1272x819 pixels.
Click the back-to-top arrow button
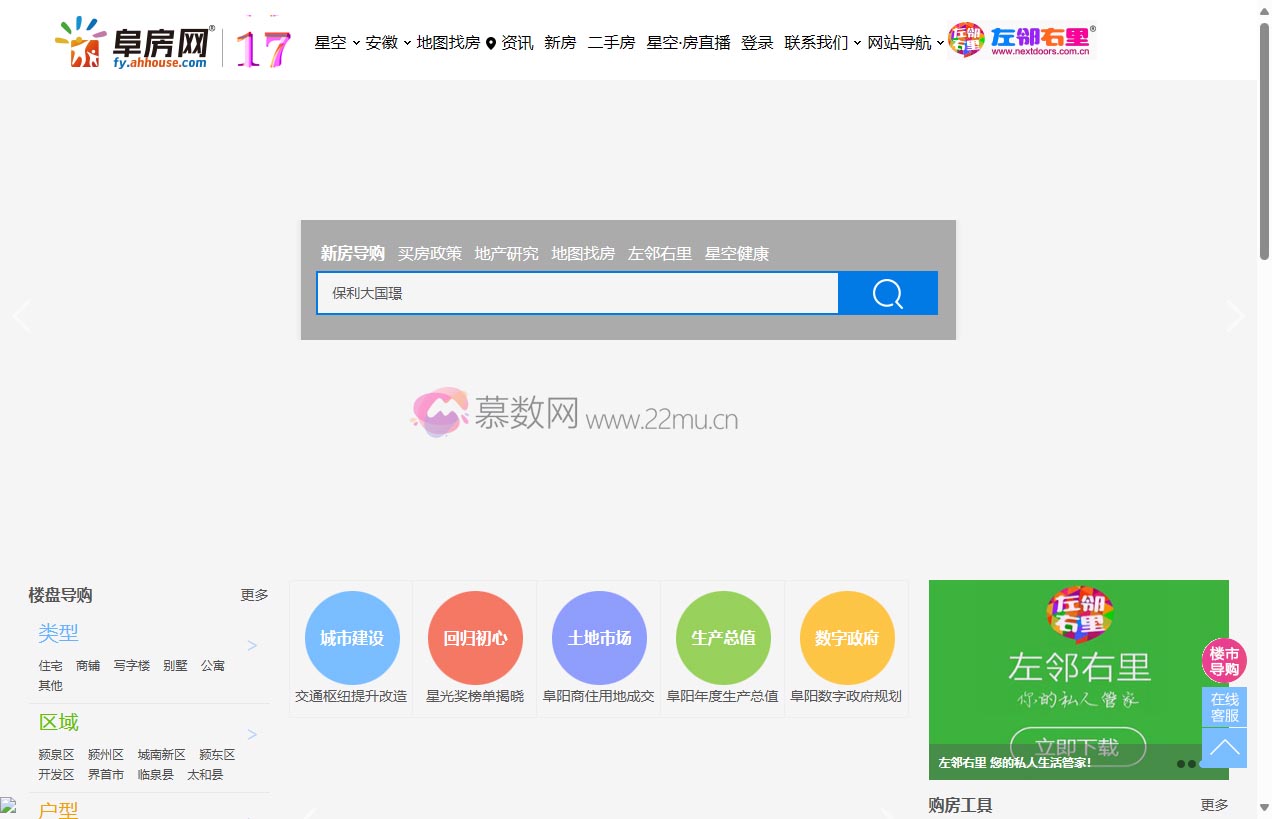[x=1224, y=747]
